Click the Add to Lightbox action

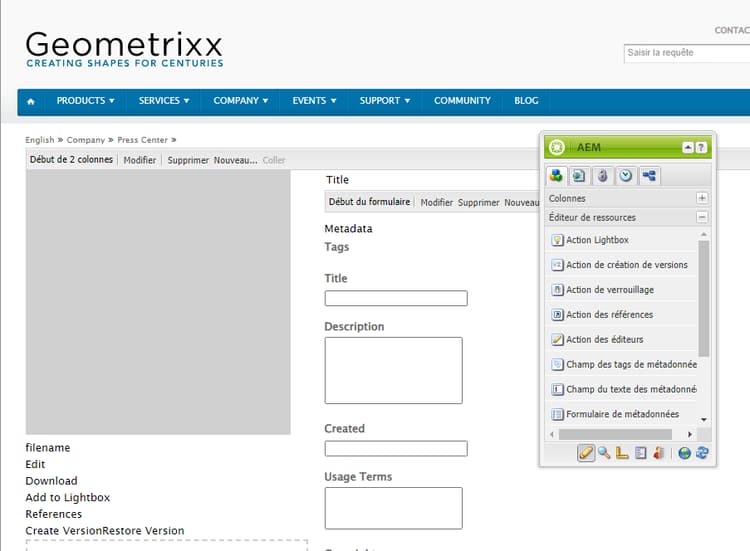click(x=67, y=497)
